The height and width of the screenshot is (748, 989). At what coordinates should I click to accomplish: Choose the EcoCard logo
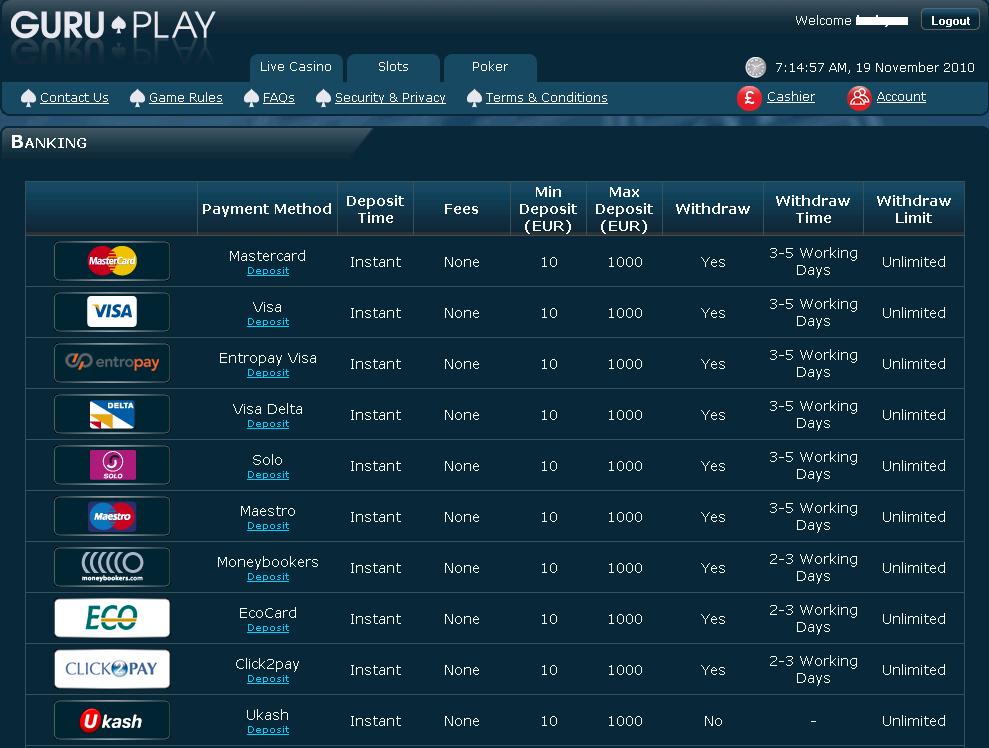pyautogui.click(x=112, y=618)
